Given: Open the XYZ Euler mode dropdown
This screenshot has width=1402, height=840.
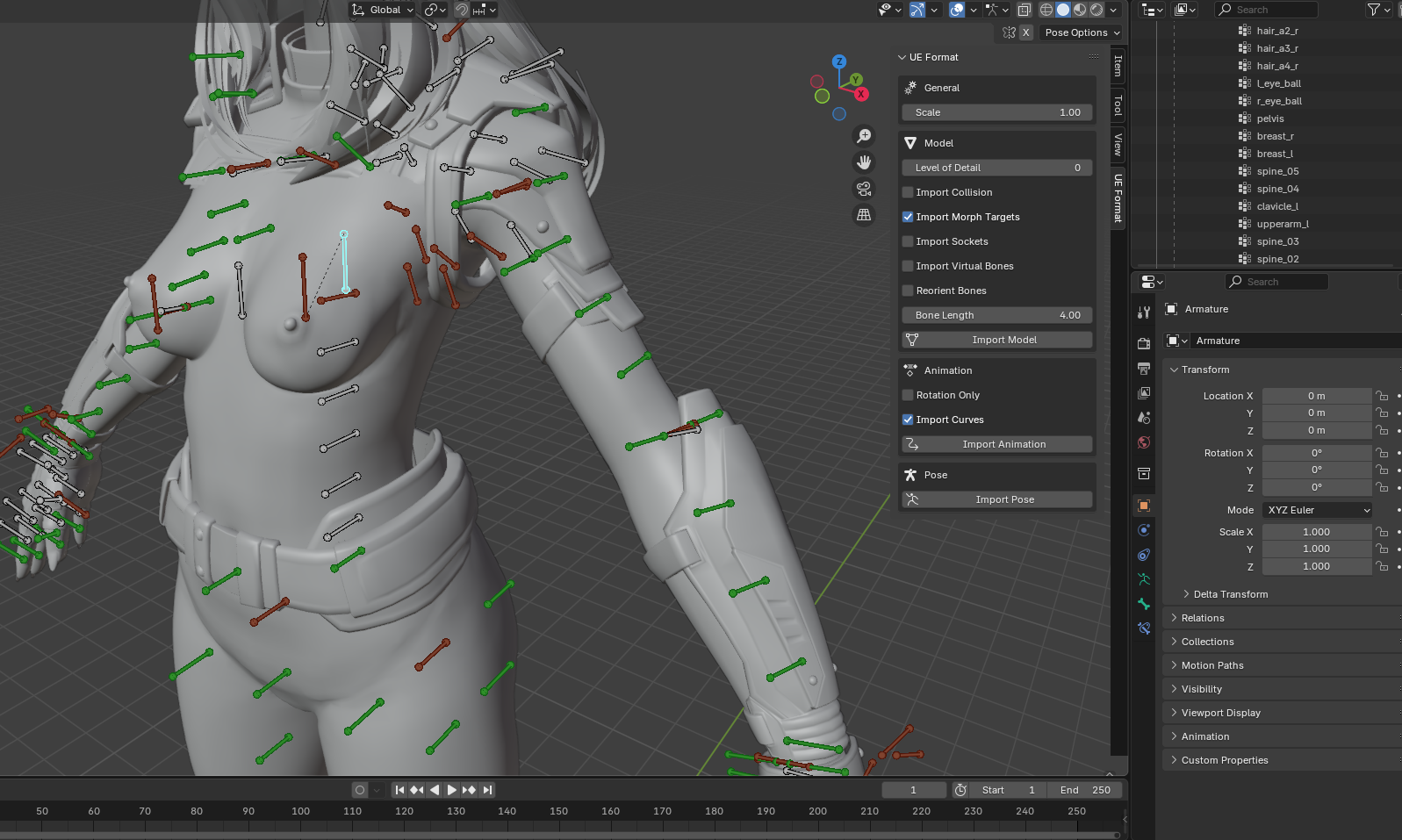Looking at the screenshot, I should point(1317,510).
